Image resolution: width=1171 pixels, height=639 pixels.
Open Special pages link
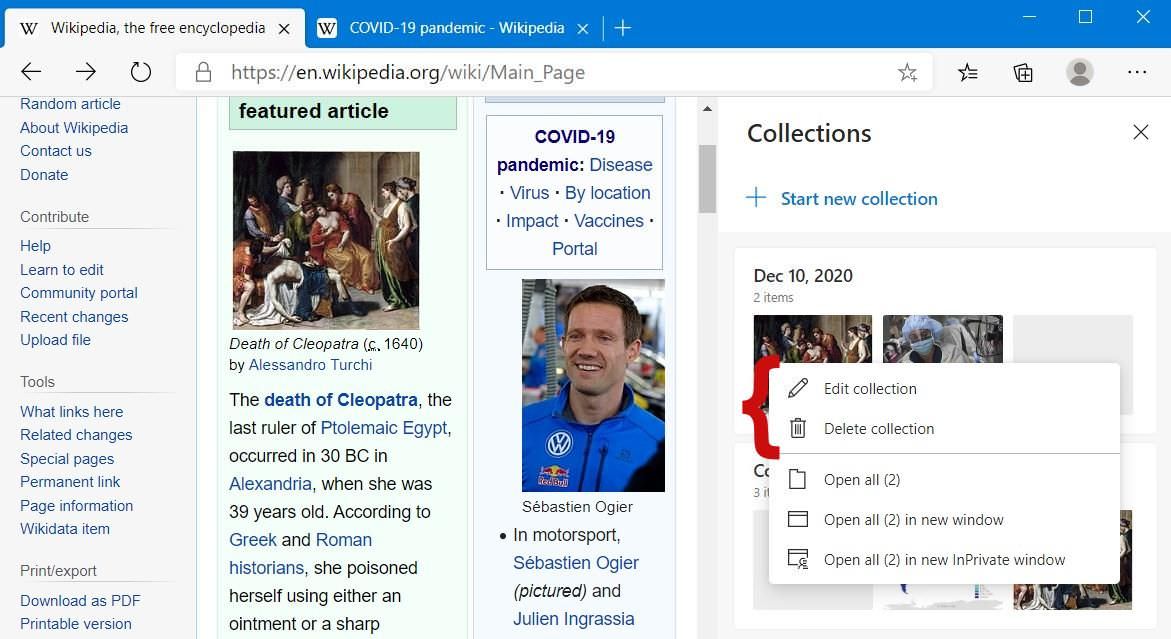click(x=67, y=458)
